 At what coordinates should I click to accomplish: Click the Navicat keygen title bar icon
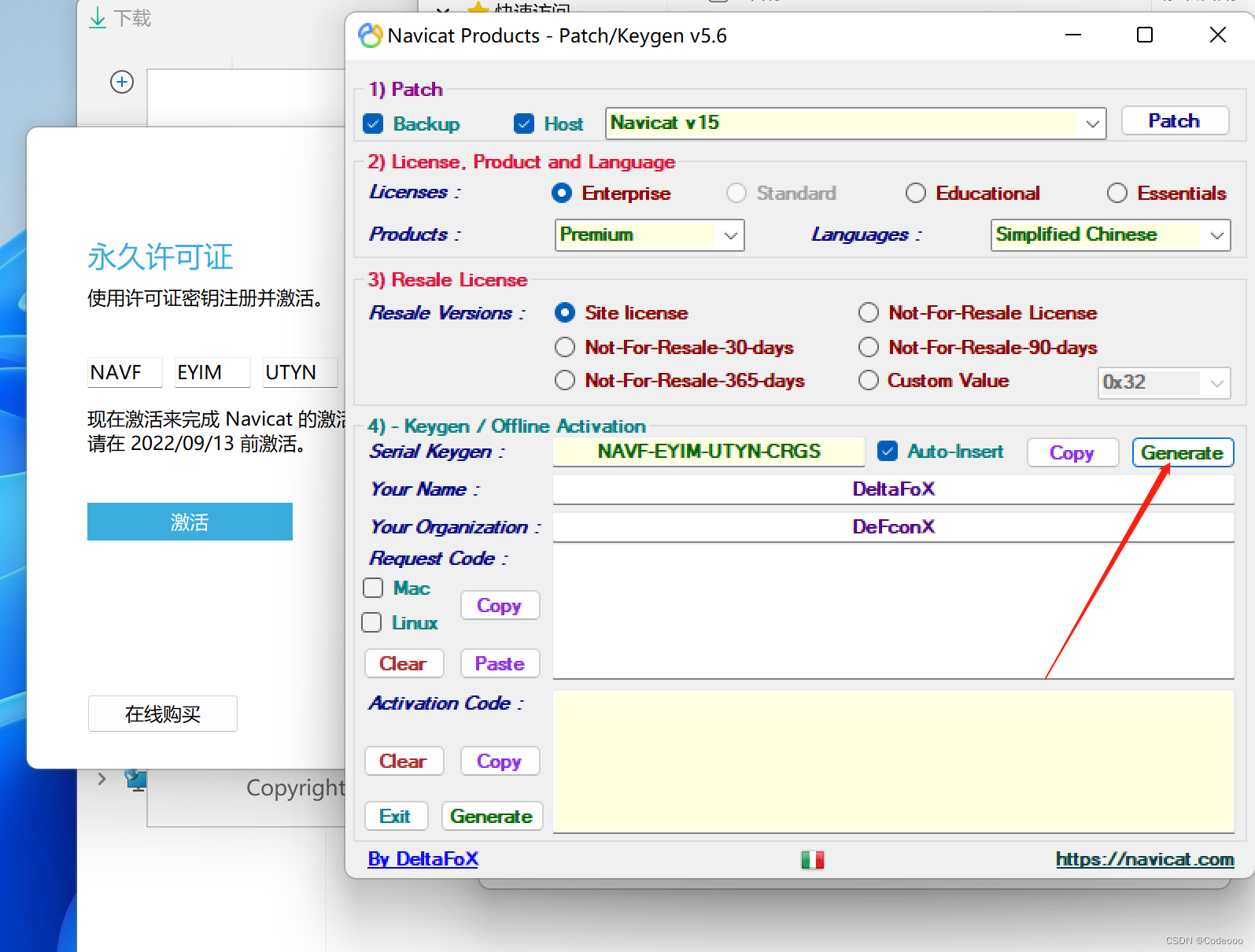point(370,35)
